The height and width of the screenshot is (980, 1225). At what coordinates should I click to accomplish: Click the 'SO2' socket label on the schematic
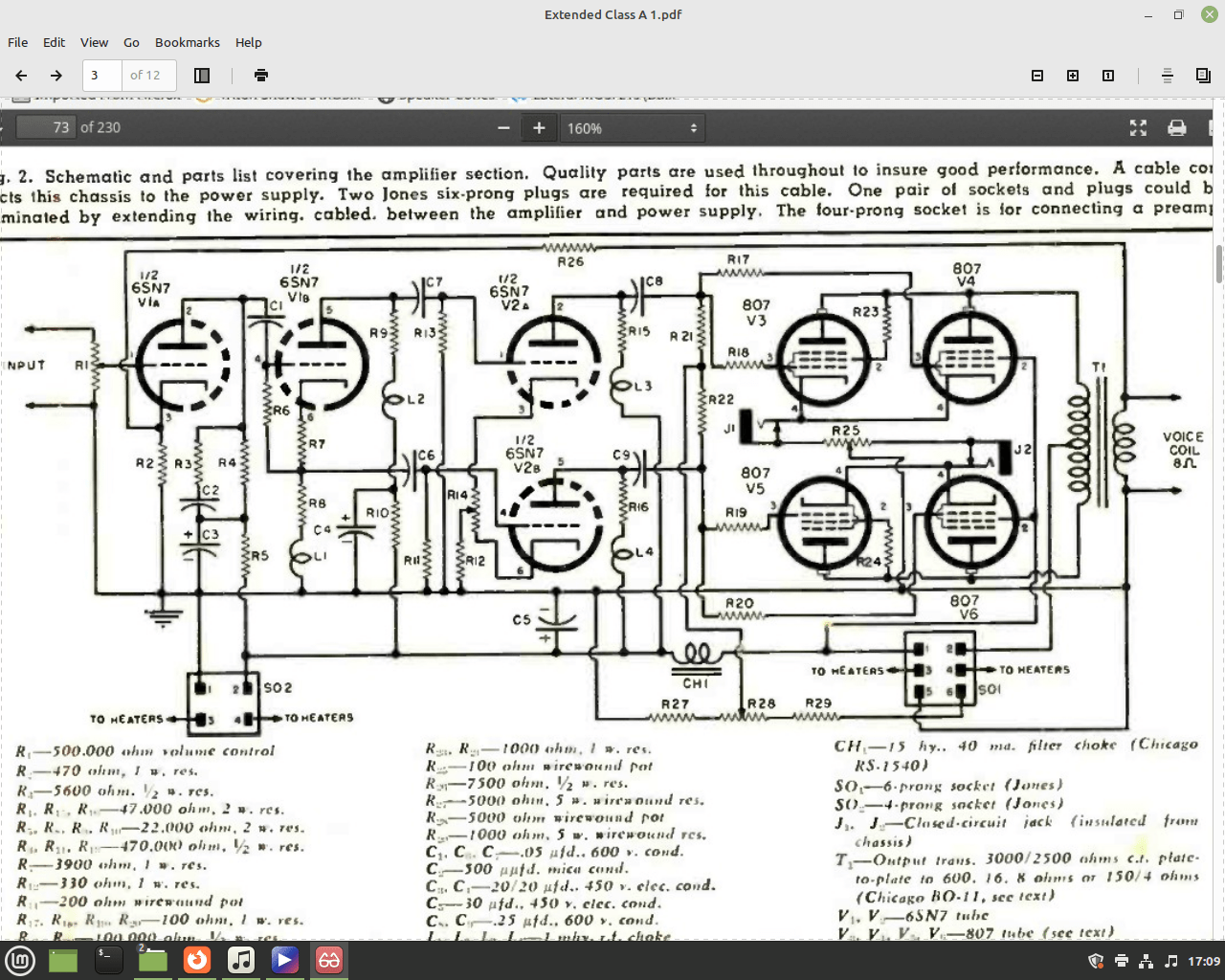pyautogui.click(x=278, y=688)
